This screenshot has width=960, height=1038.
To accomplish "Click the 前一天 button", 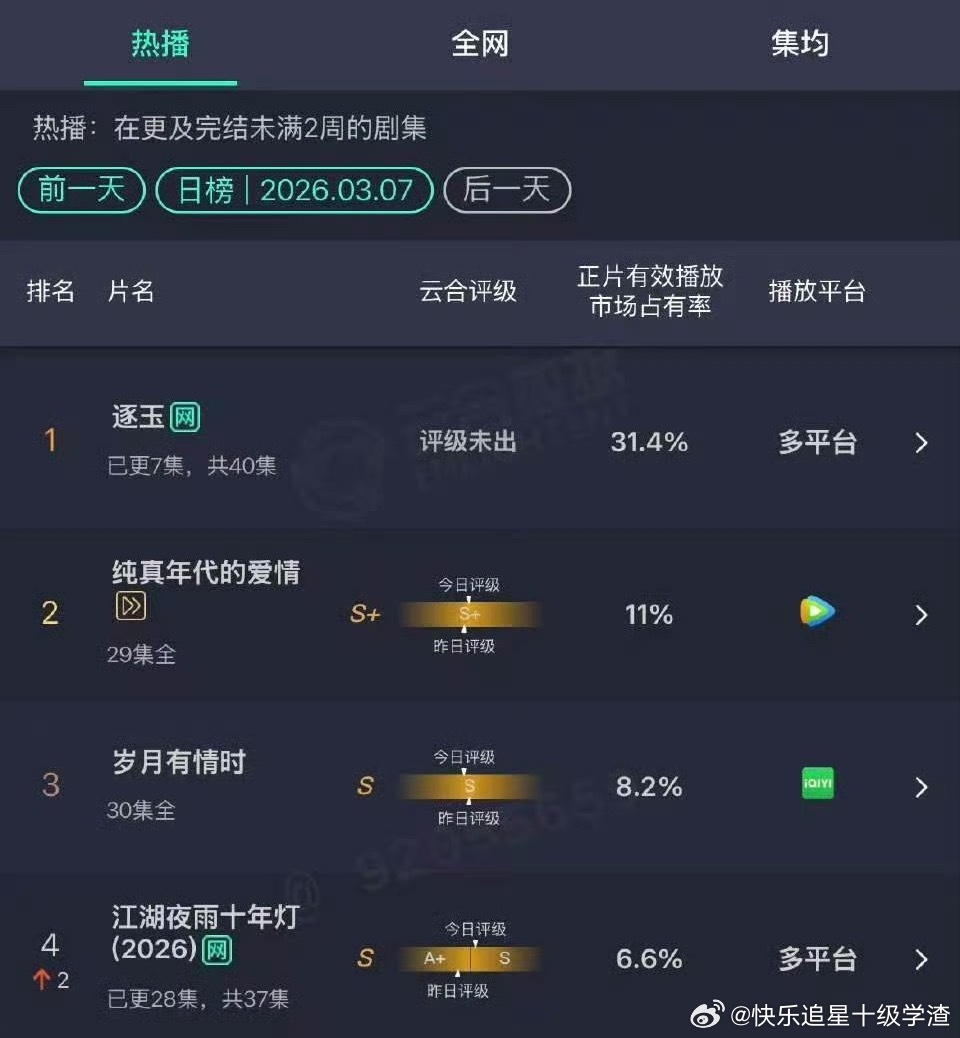I will (x=80, y=190).
